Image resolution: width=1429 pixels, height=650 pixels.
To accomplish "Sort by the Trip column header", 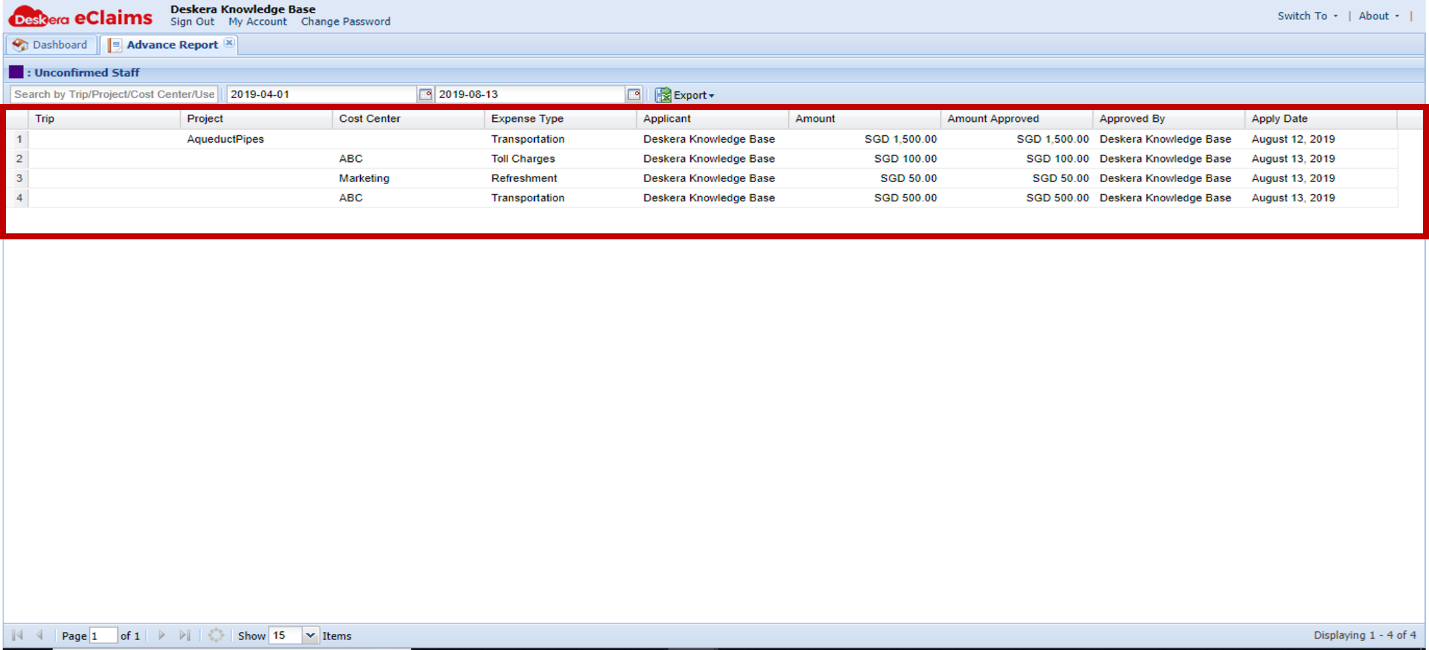I will (x=104, y=119).
